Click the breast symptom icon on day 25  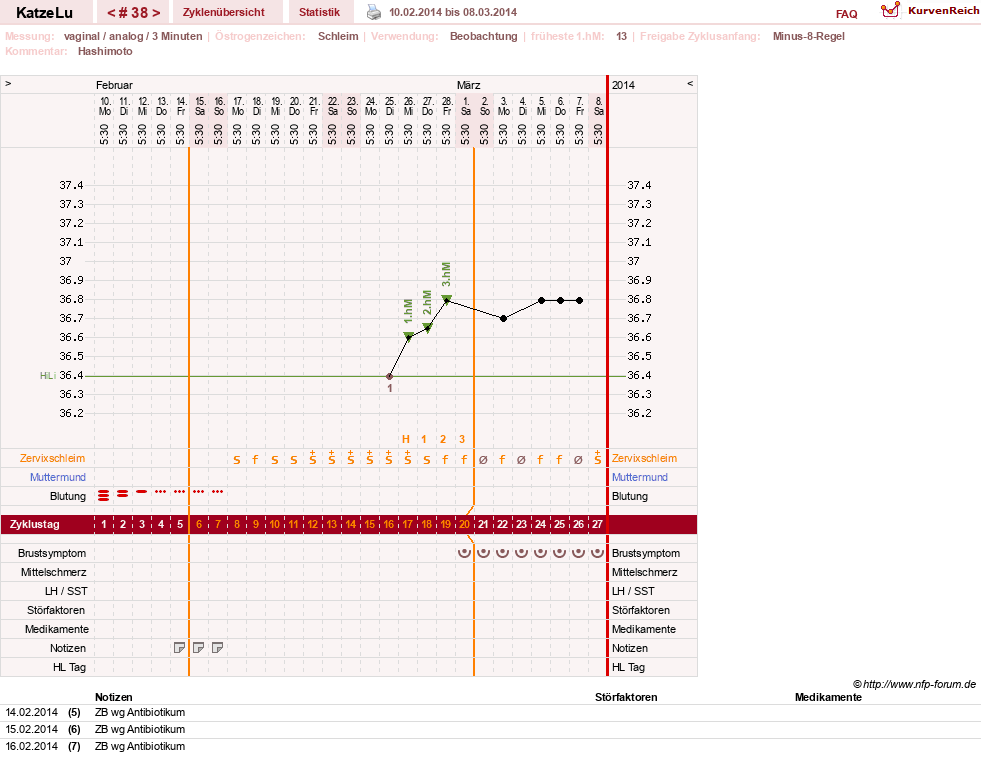tap(560, 553)
